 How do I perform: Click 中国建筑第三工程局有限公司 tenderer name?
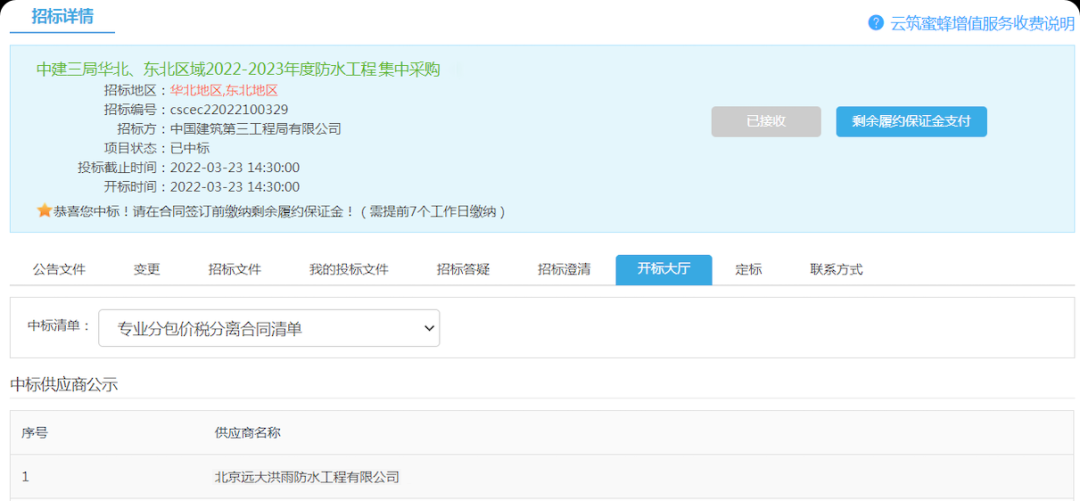click(x=256, y=129)
